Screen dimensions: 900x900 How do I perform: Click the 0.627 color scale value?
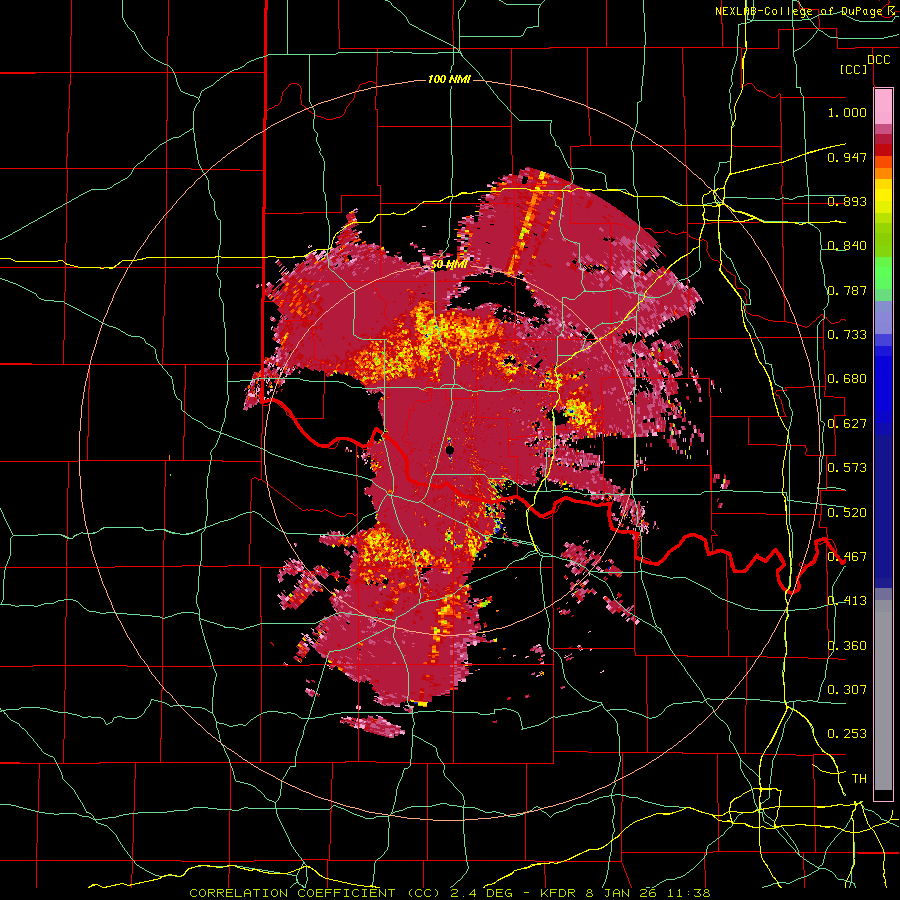[847, 424]
